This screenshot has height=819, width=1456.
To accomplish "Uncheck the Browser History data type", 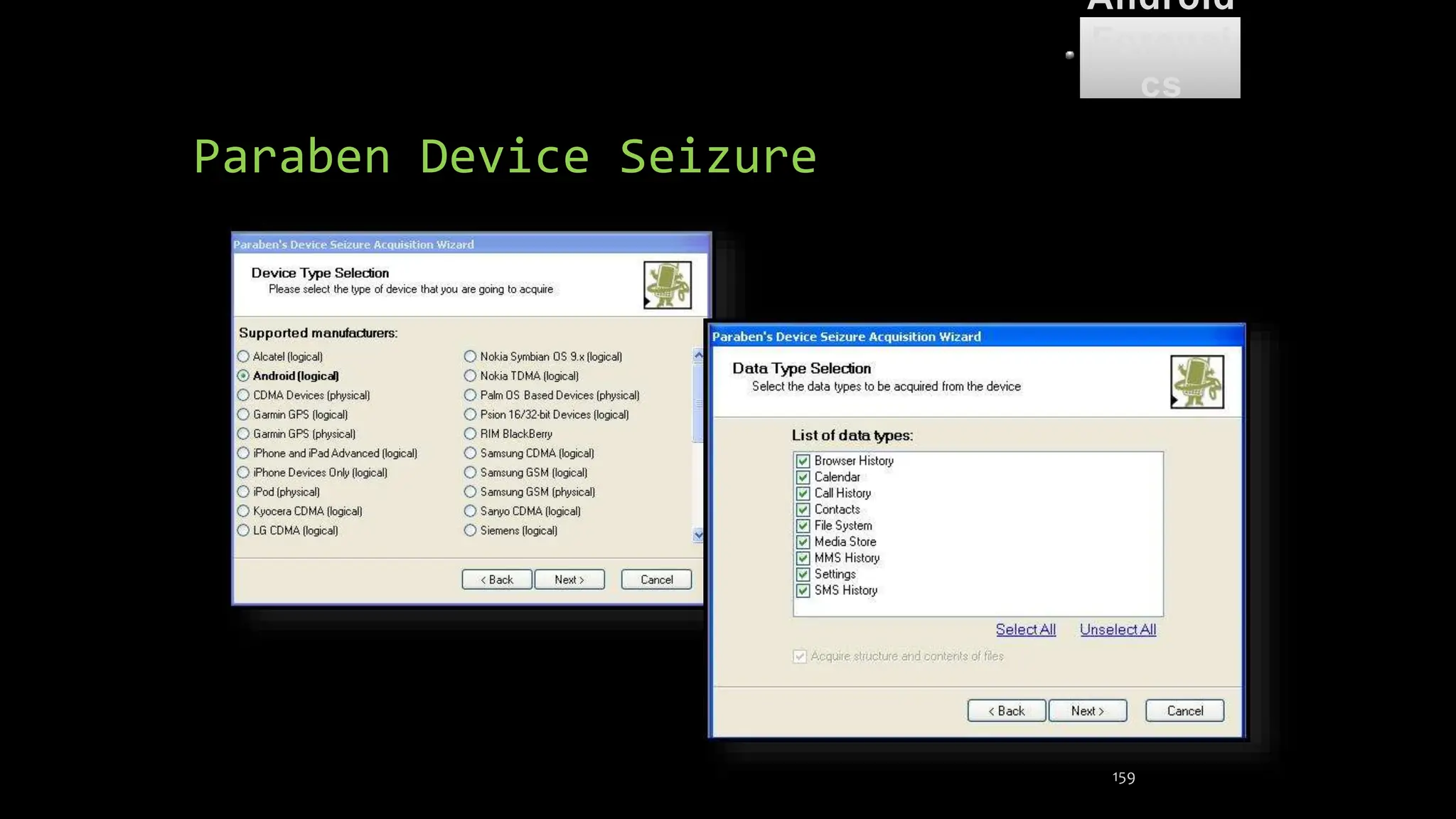I will pyautogui.click(x=803, y=461).
